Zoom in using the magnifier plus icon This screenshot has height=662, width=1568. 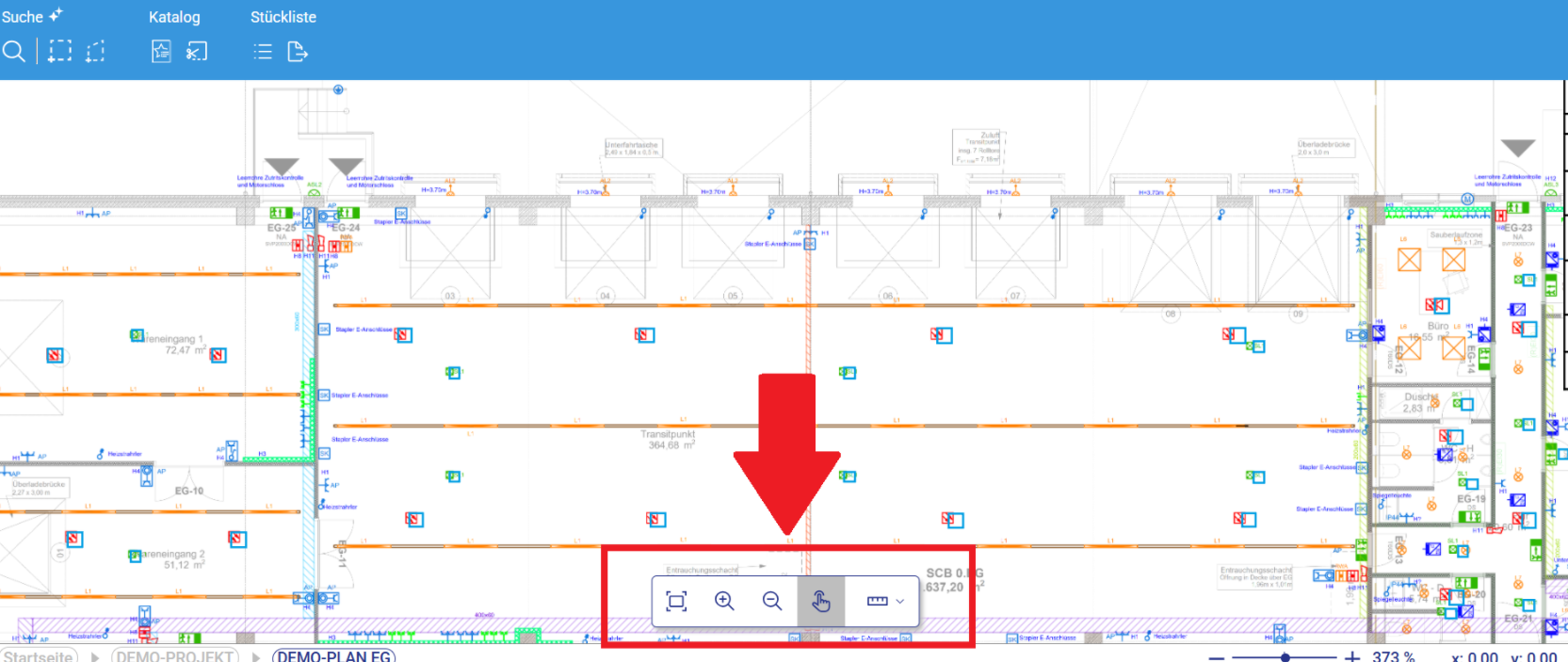coord(724,601)
